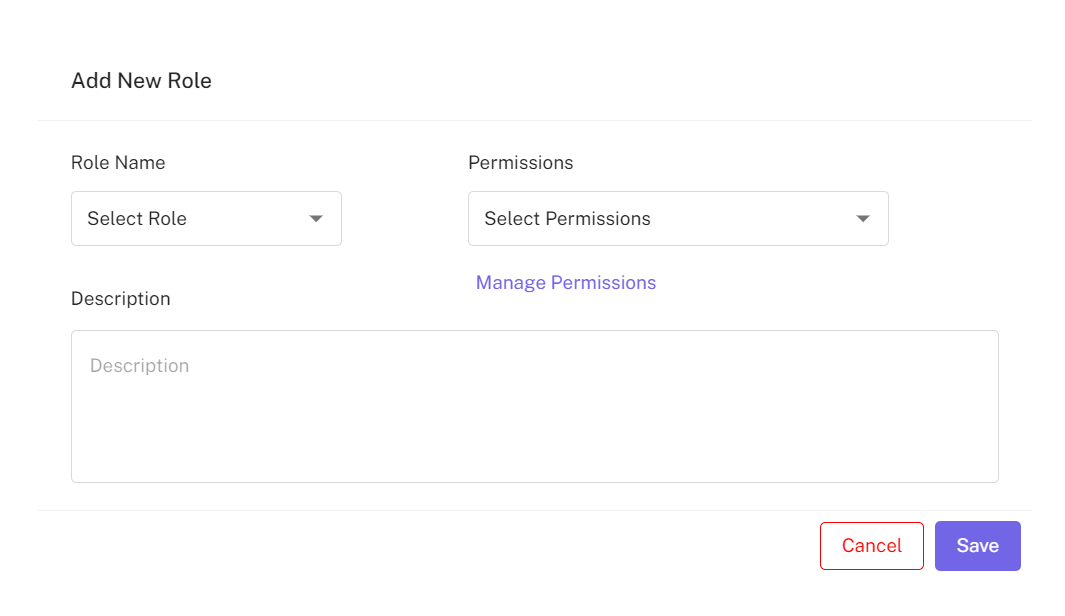Click the arrow icon in Select Role
The width and height of the screenshot is (1065, 616).
click(x=316, y=219)
